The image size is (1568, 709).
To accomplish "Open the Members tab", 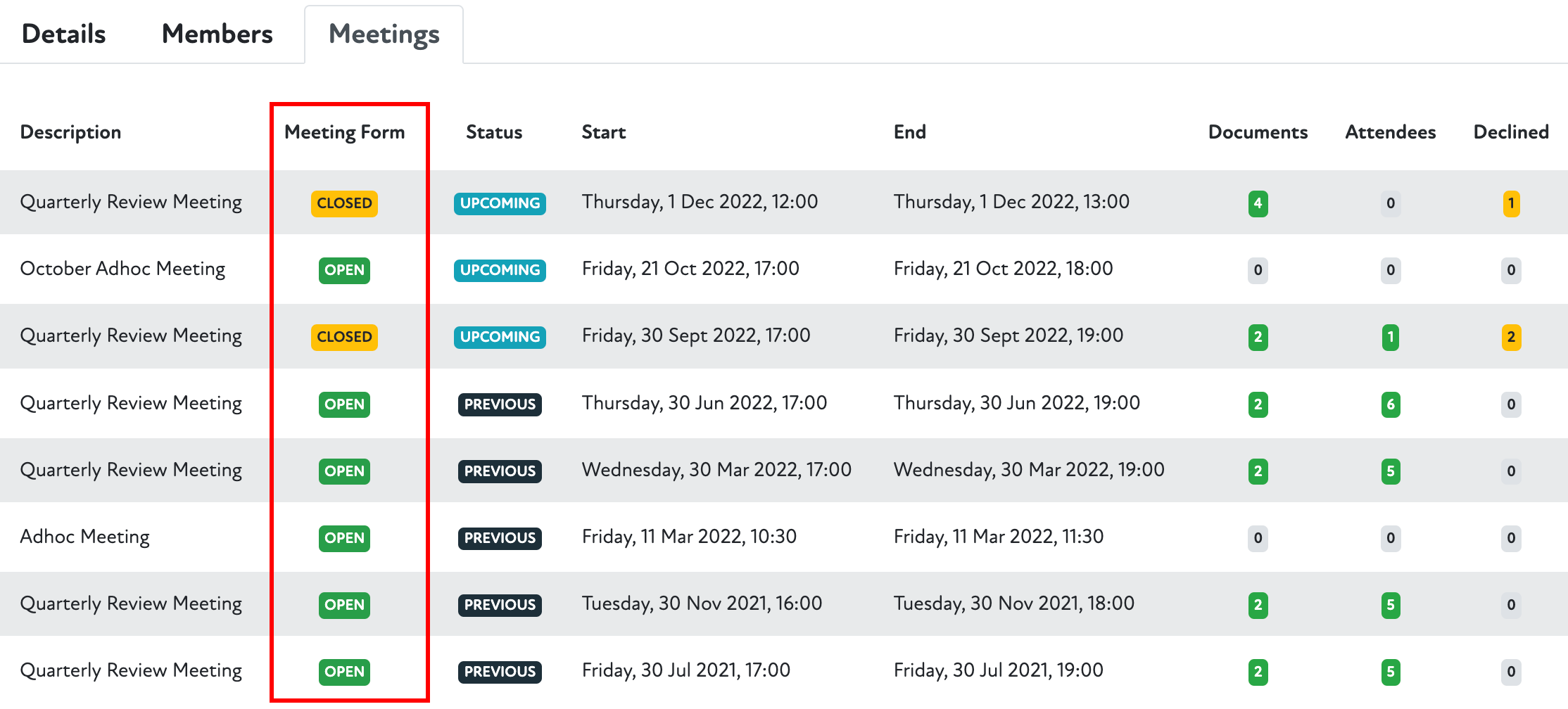I will pyautogui.click(x=217, y=34).
